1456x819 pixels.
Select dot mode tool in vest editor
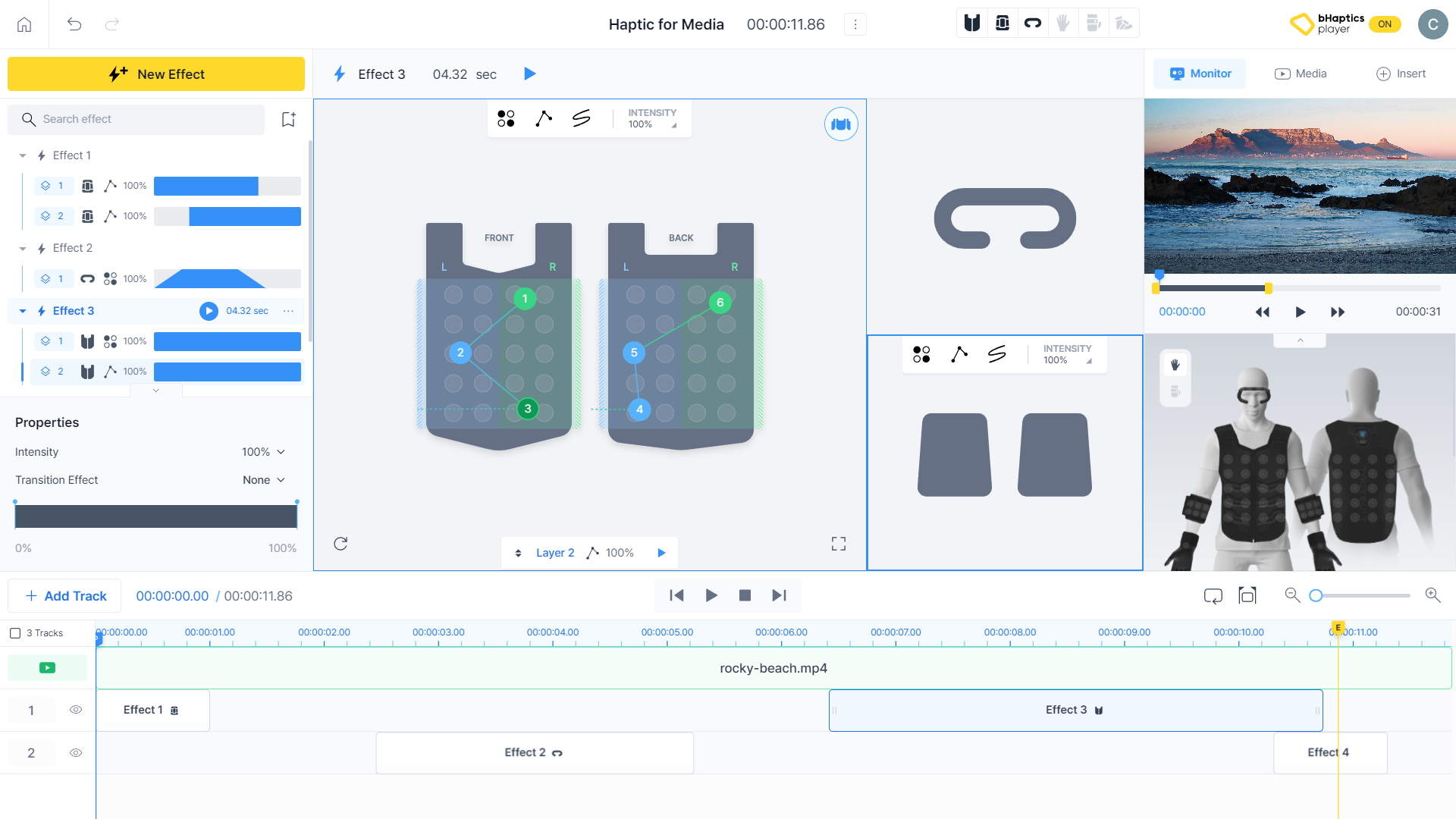click(506, 118)
